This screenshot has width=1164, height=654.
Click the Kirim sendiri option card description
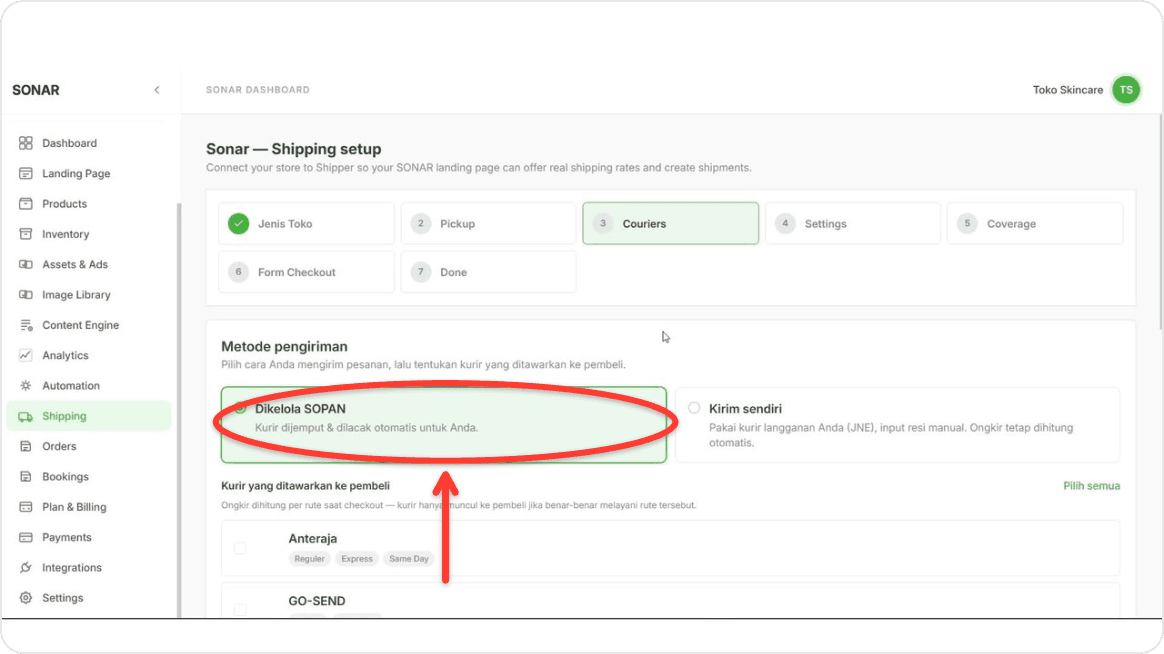click(x=891, y=435)
